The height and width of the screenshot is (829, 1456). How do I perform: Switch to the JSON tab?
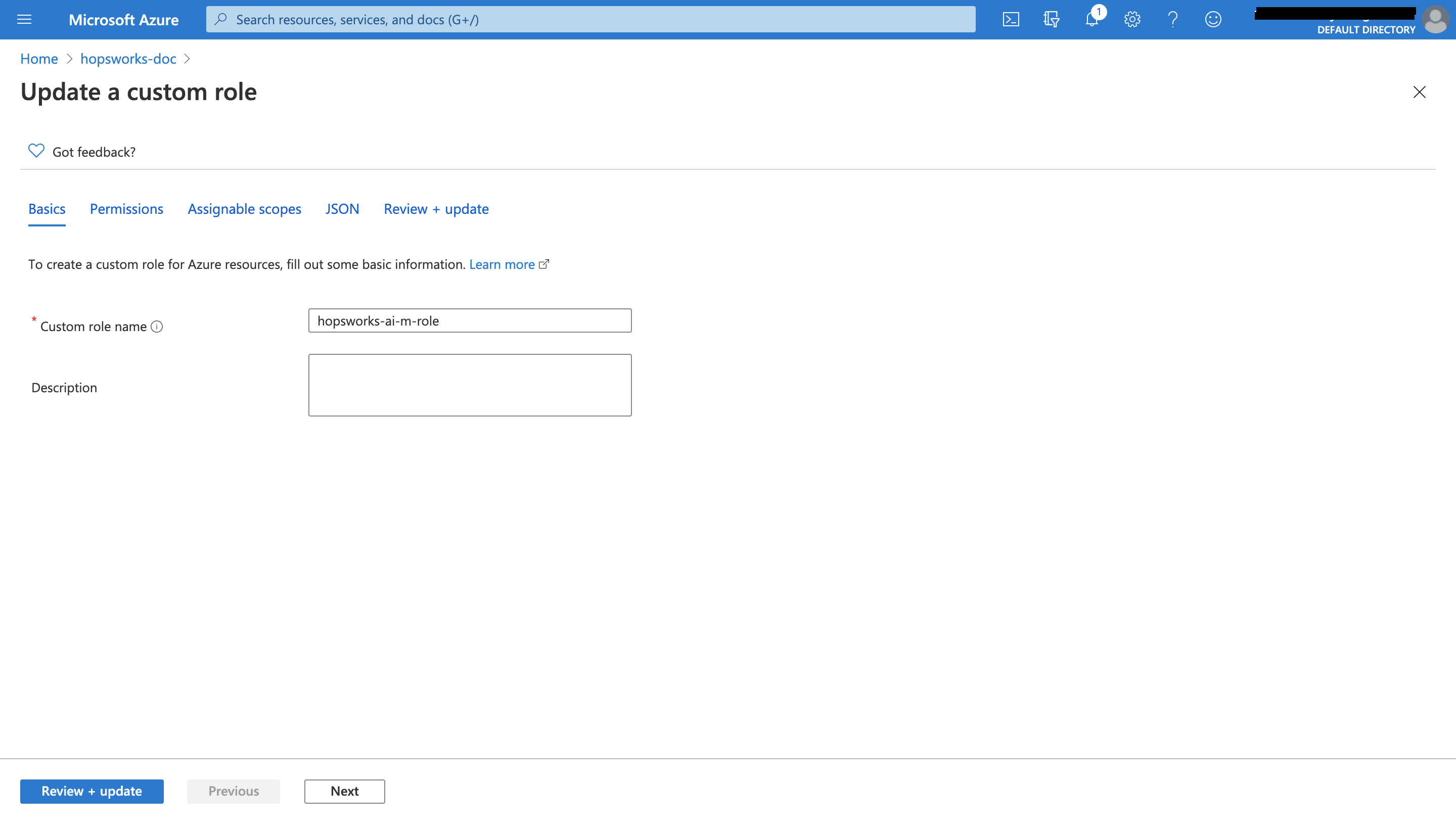pos(342,209)
